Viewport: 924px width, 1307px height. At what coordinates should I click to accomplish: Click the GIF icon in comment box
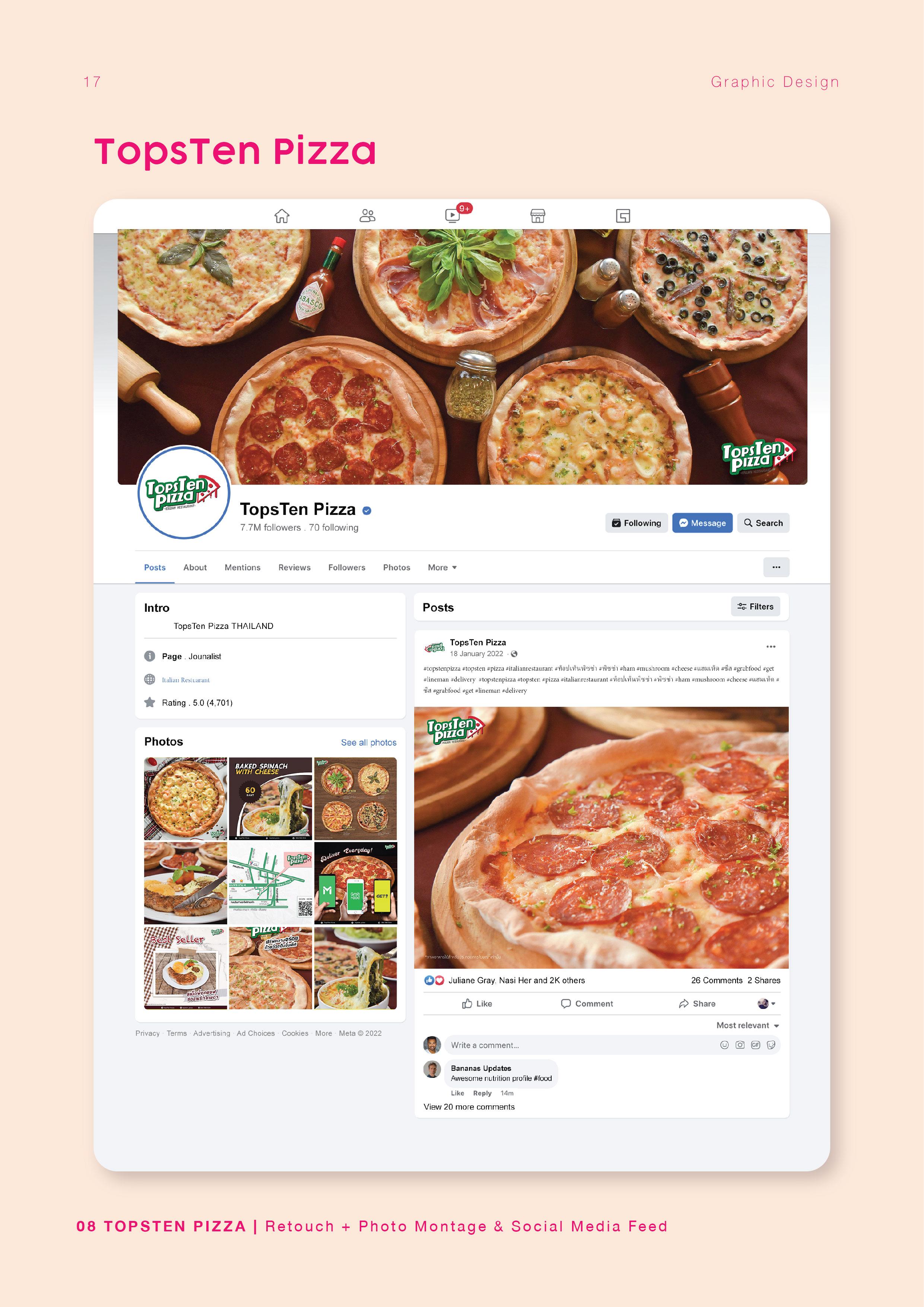(x=756, y=1045)
